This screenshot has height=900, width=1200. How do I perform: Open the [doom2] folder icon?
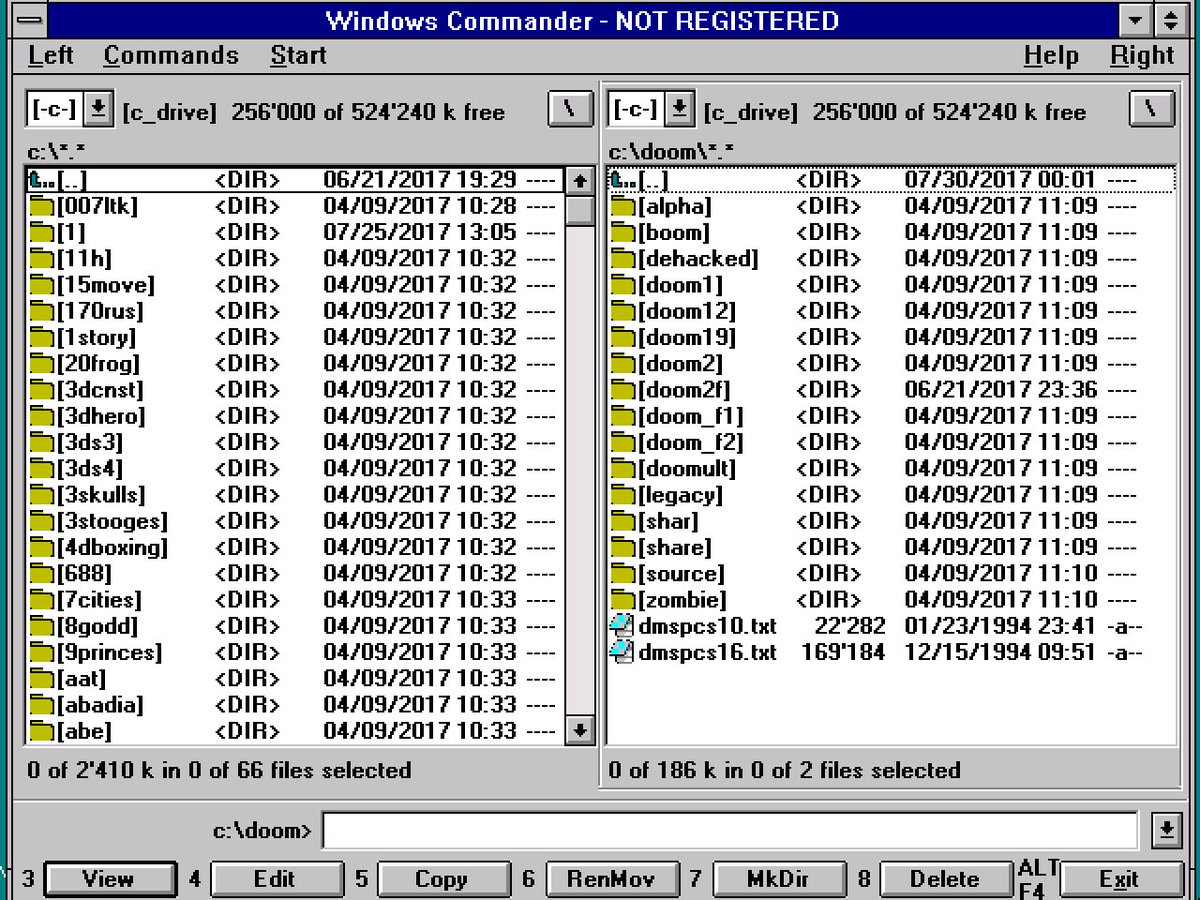coord(622,363)
